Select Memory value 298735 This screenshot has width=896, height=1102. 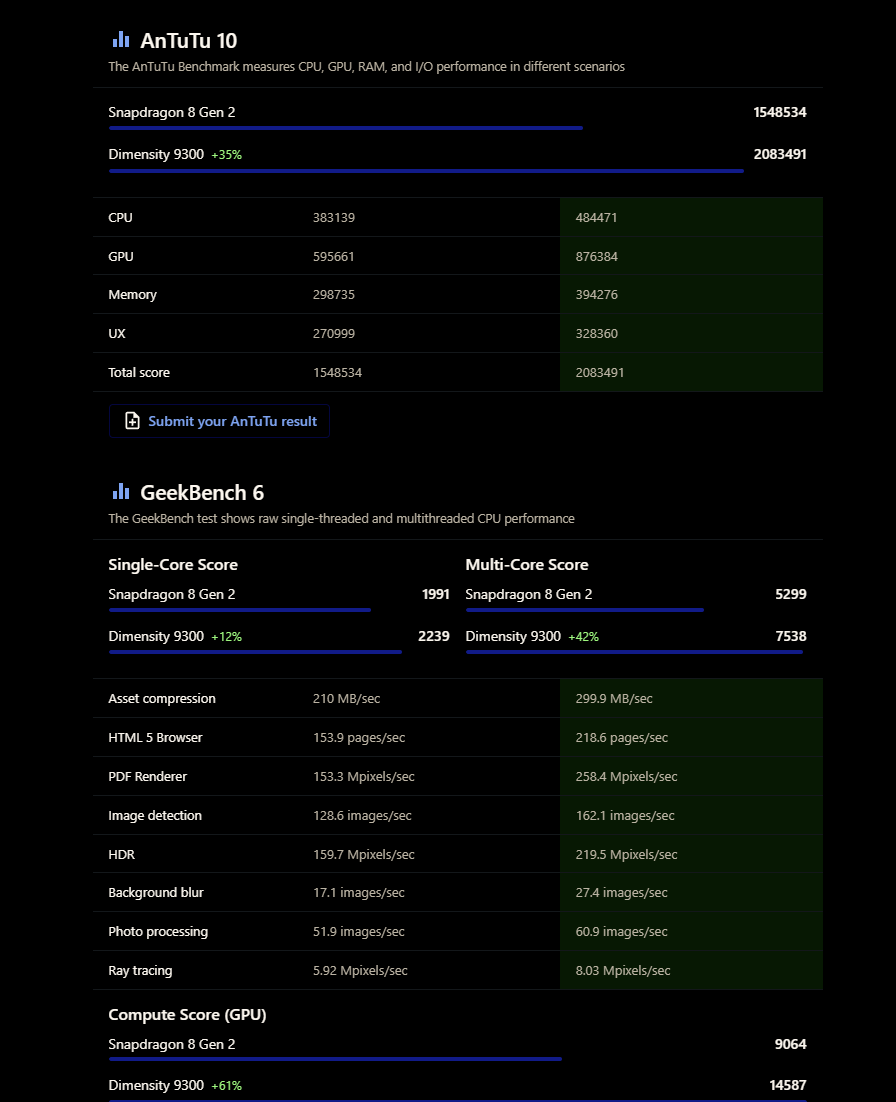[x=334, y=294]
